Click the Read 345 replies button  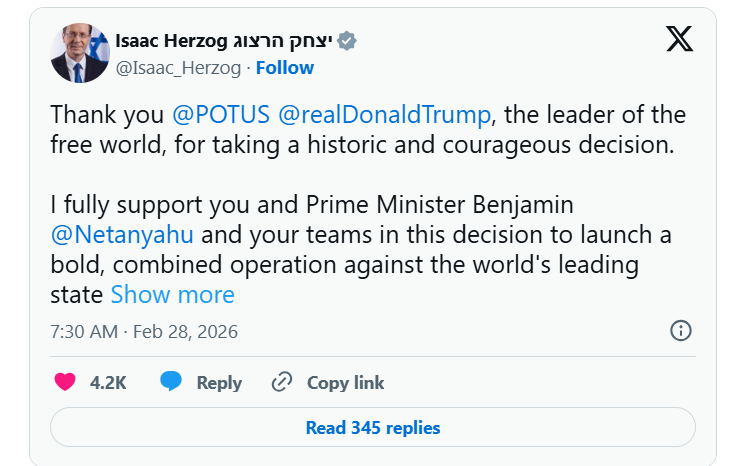(372, 427)
